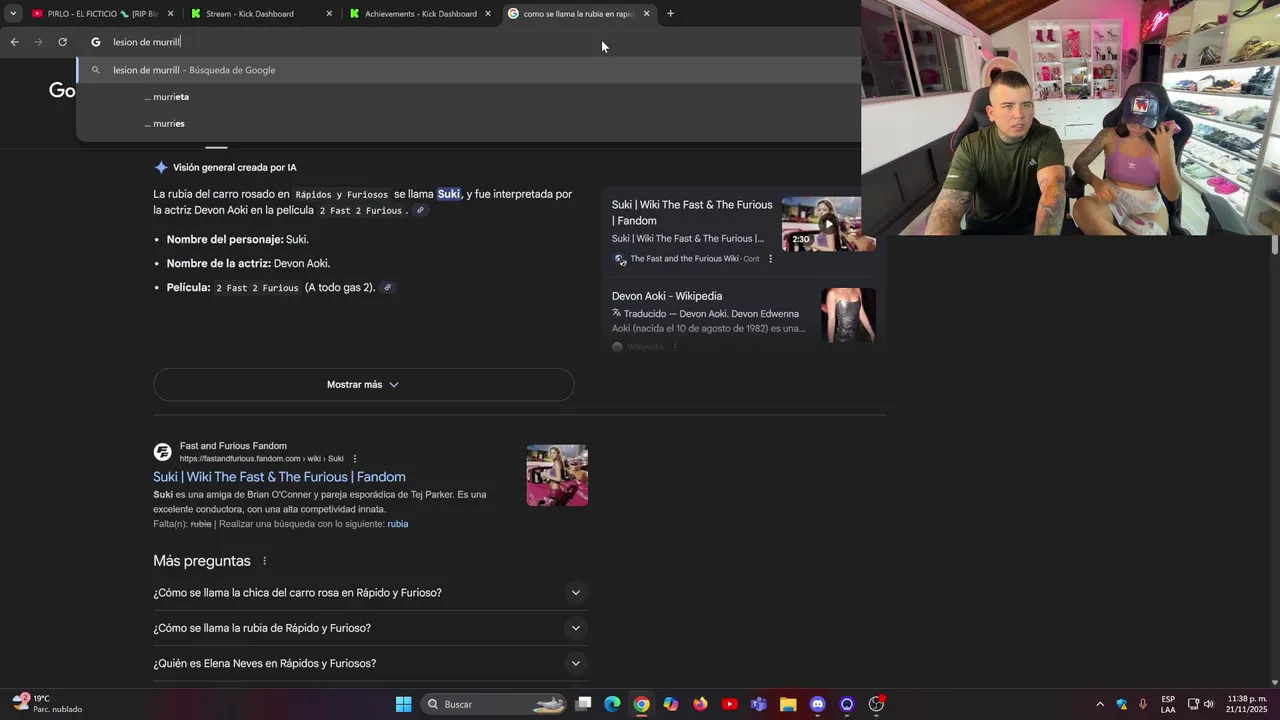
Task: Open Suki | Wiki The Fast & The Furious result
Action: [x=279, y=477]
